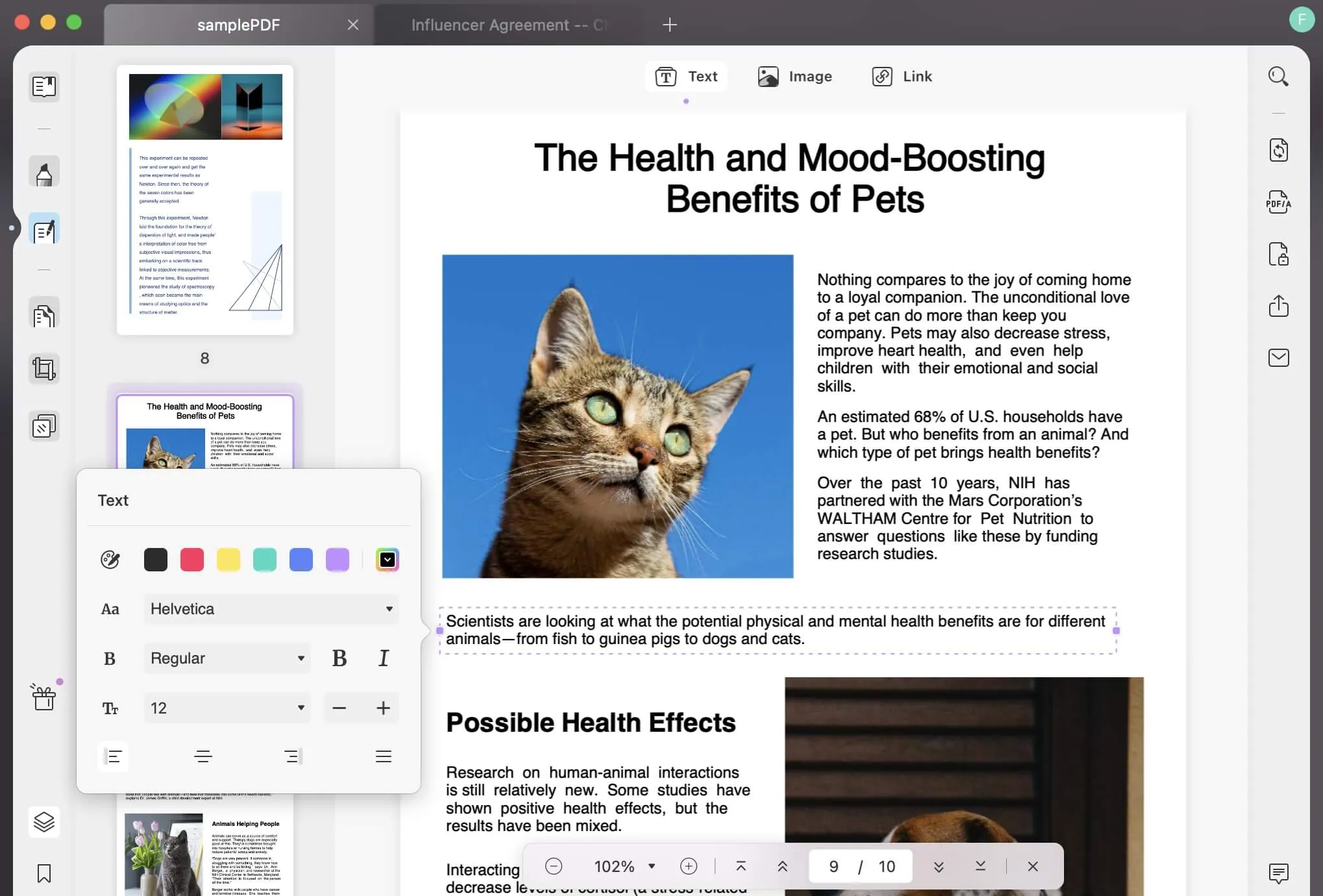
Task: Select the Image insertion tool
Action: pyautogui.click(x=794, y=76)
